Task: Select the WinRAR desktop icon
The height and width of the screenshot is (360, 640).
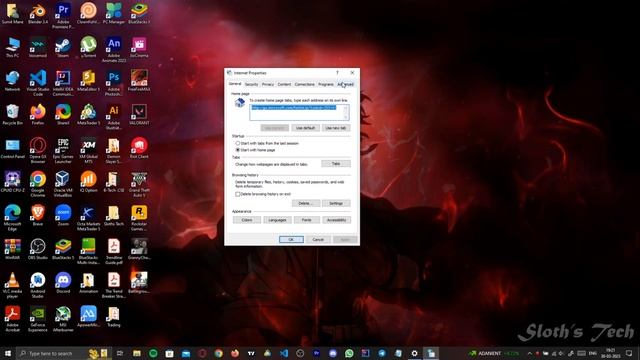Action: coord(12,249)
